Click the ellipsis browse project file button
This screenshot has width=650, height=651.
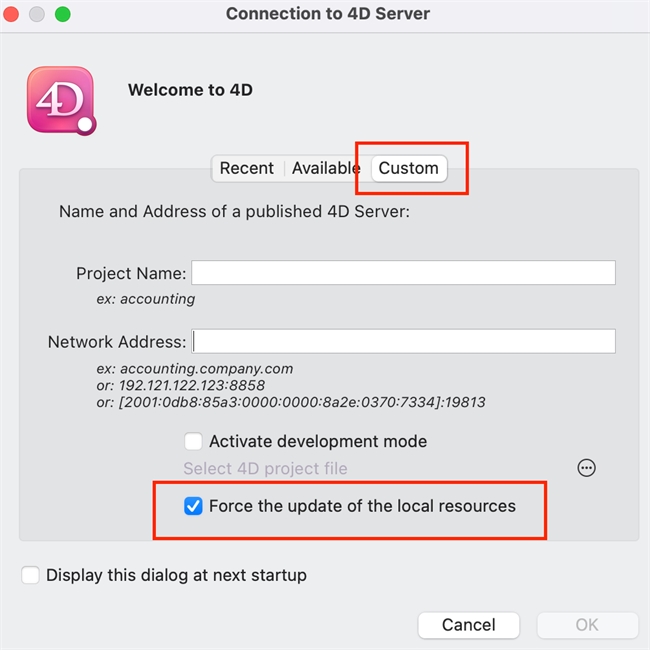click(587, 468)
